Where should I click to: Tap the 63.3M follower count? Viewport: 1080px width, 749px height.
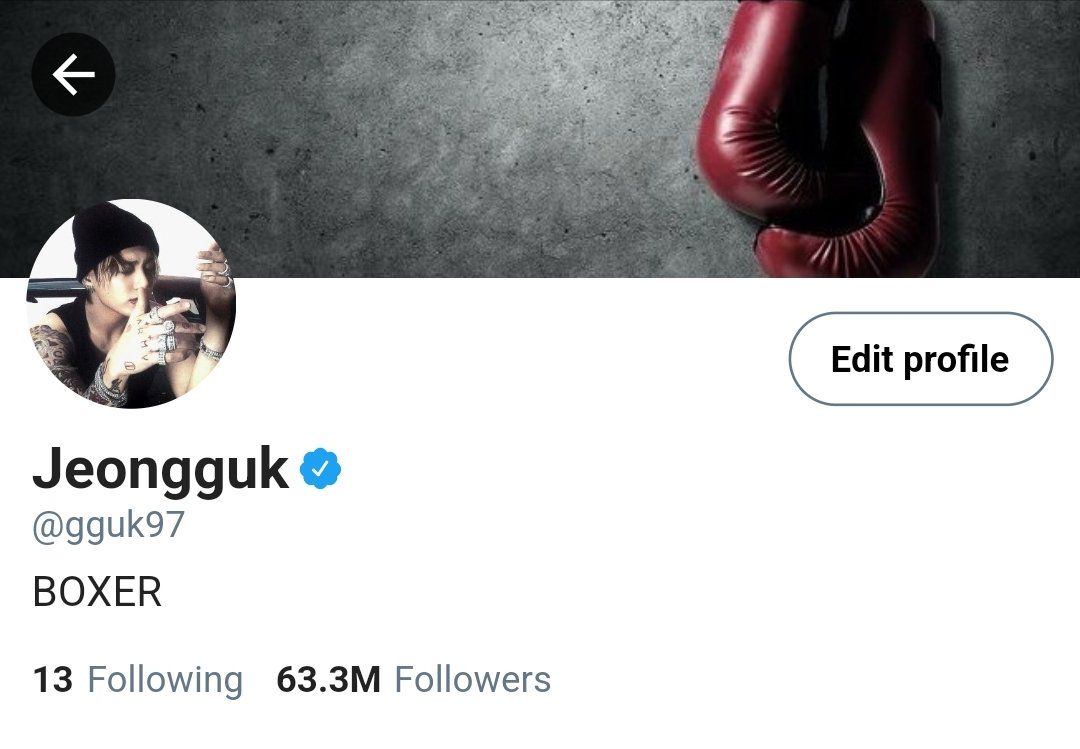pos(329,679)
